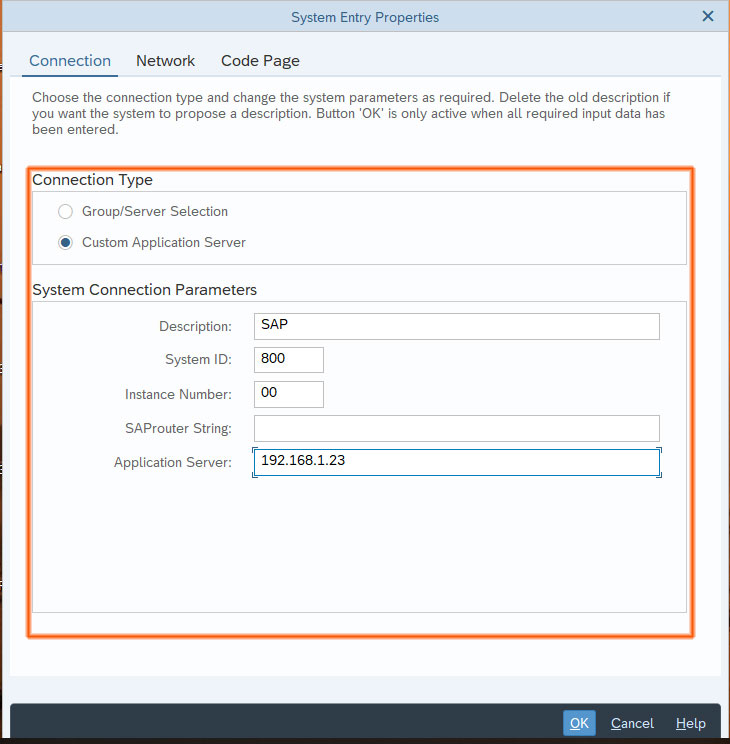730x744 pixels.
Task: Click the System Entry Properties title
Action: click(365, 17)
